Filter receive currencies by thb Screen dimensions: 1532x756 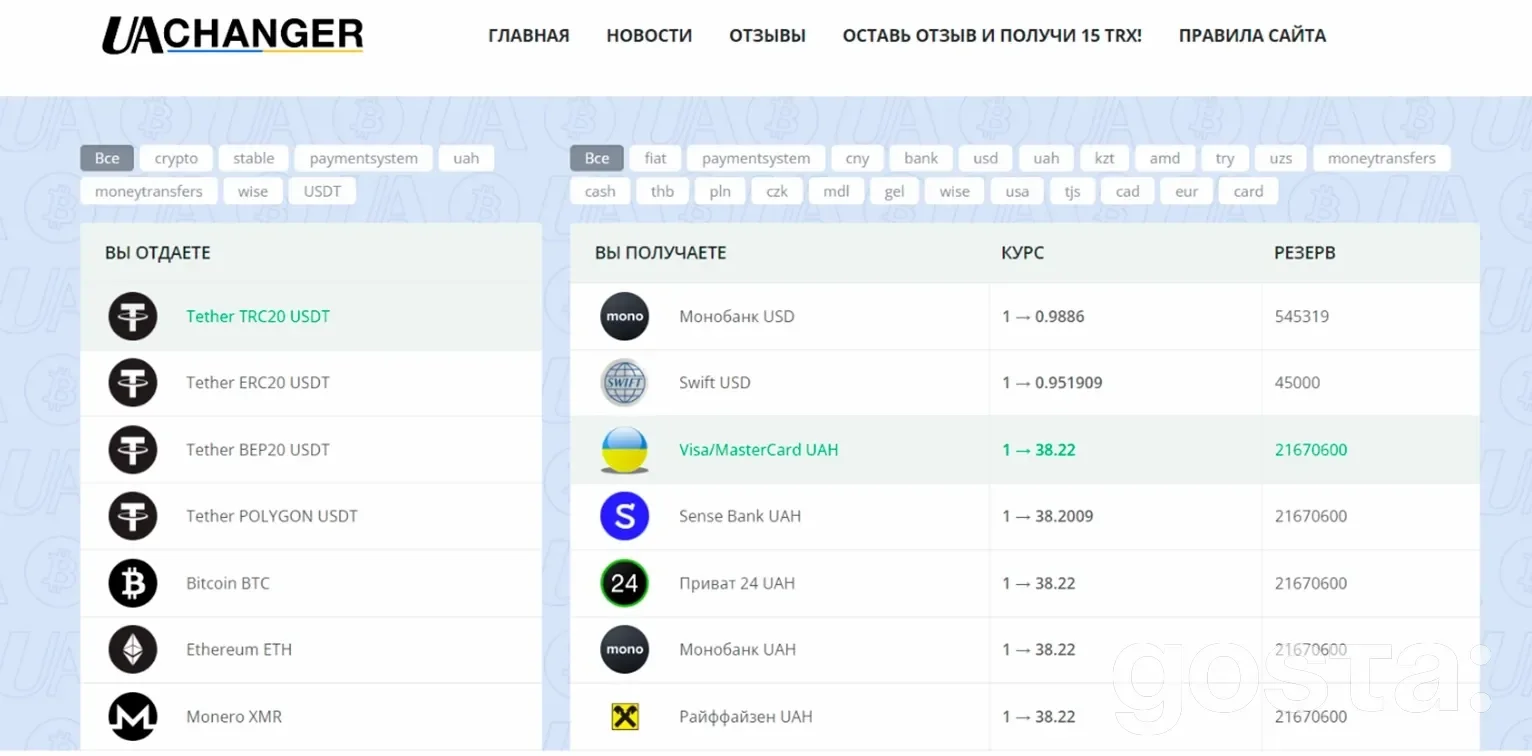click(x=662, y=191)
